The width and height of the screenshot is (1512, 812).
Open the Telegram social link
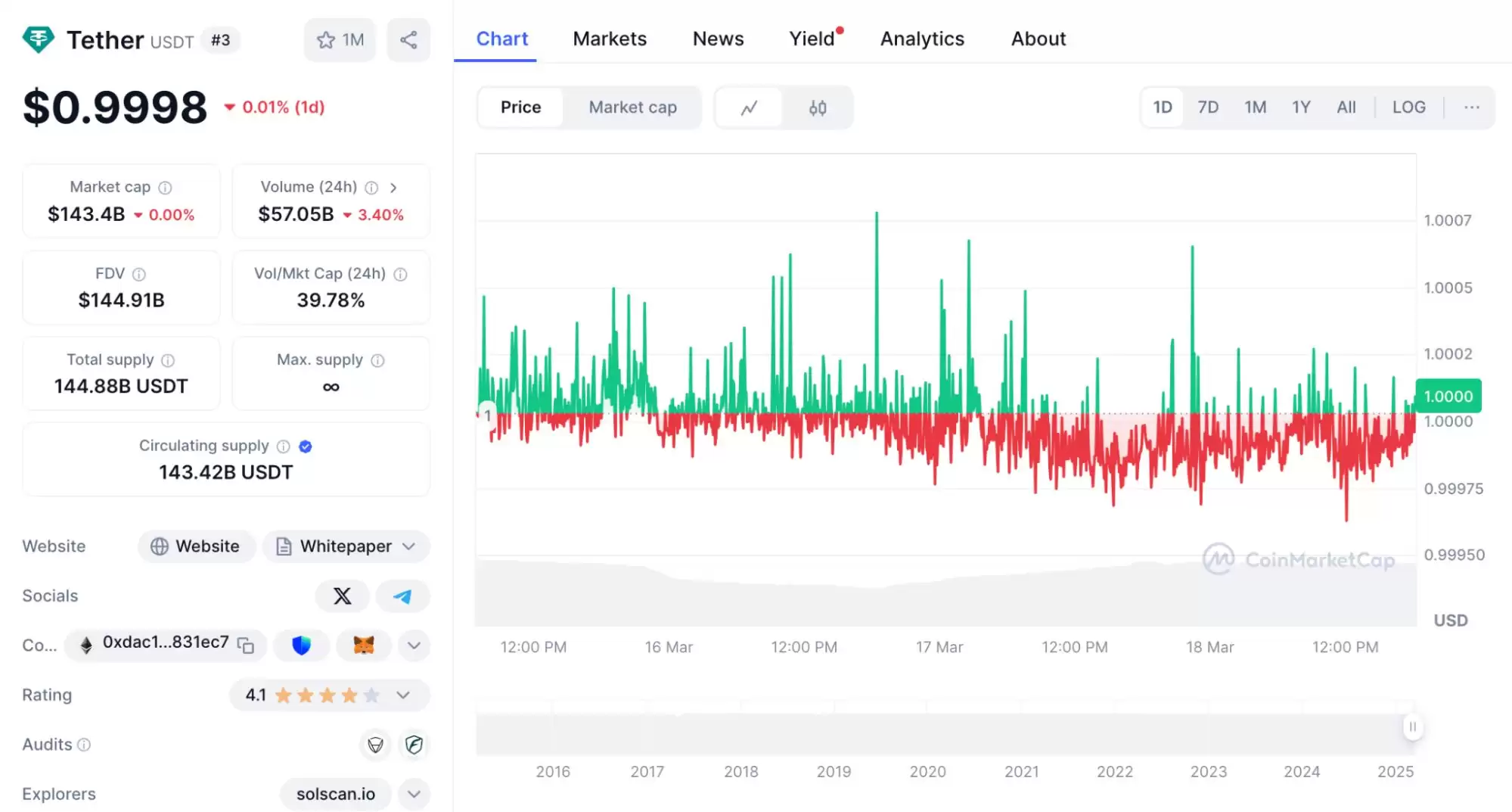click(x=402, y=596)
